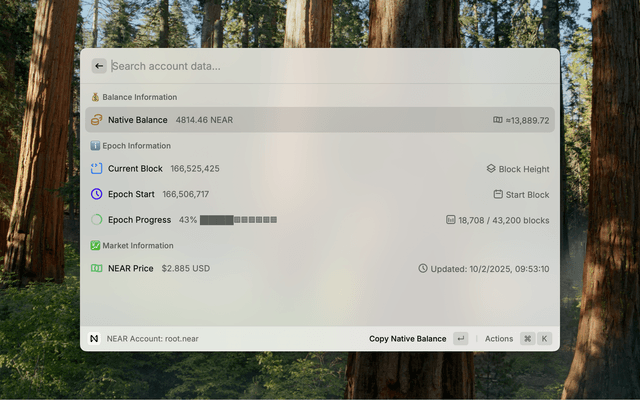Click the Native Balance coins icon

click(x=97, y=120)
